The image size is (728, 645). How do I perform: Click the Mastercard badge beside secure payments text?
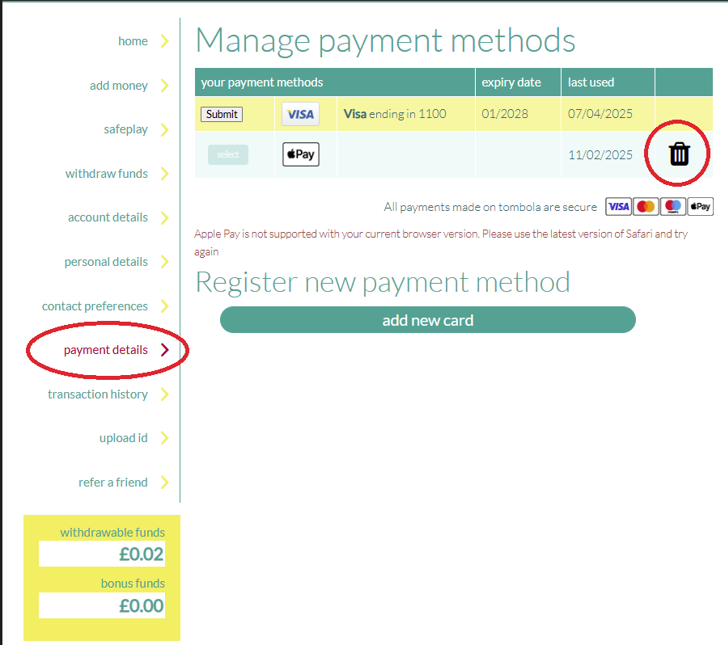click(645, 207)
